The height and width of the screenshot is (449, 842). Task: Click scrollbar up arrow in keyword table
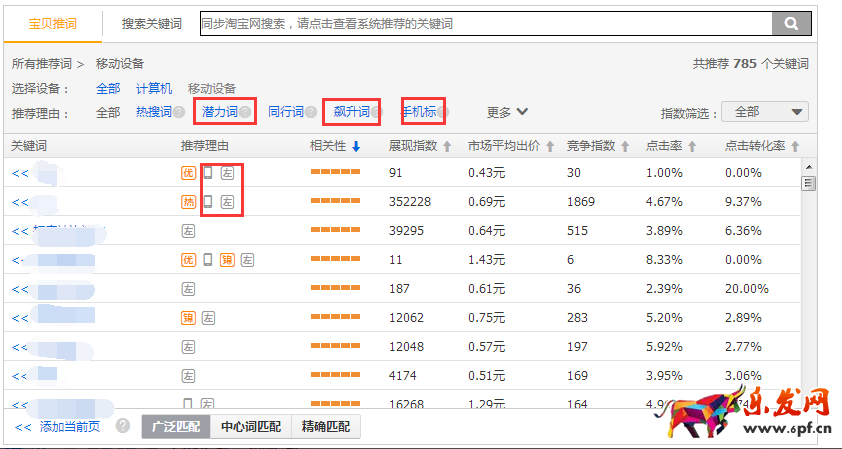pyautogui.click(x=808, y=167)
